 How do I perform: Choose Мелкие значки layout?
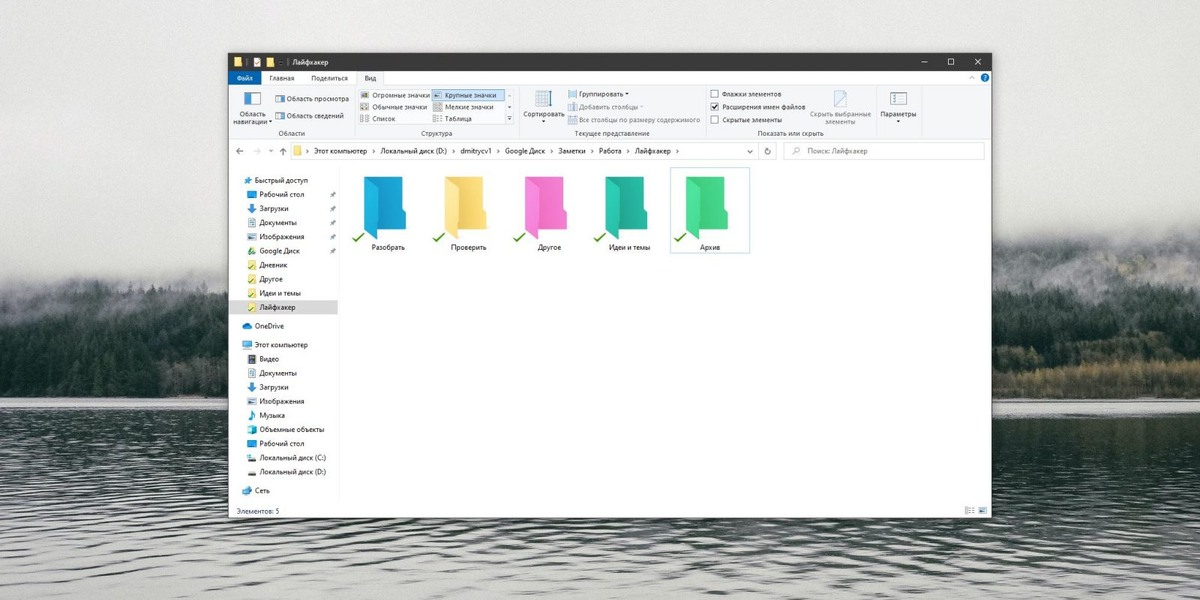(463, 107)
